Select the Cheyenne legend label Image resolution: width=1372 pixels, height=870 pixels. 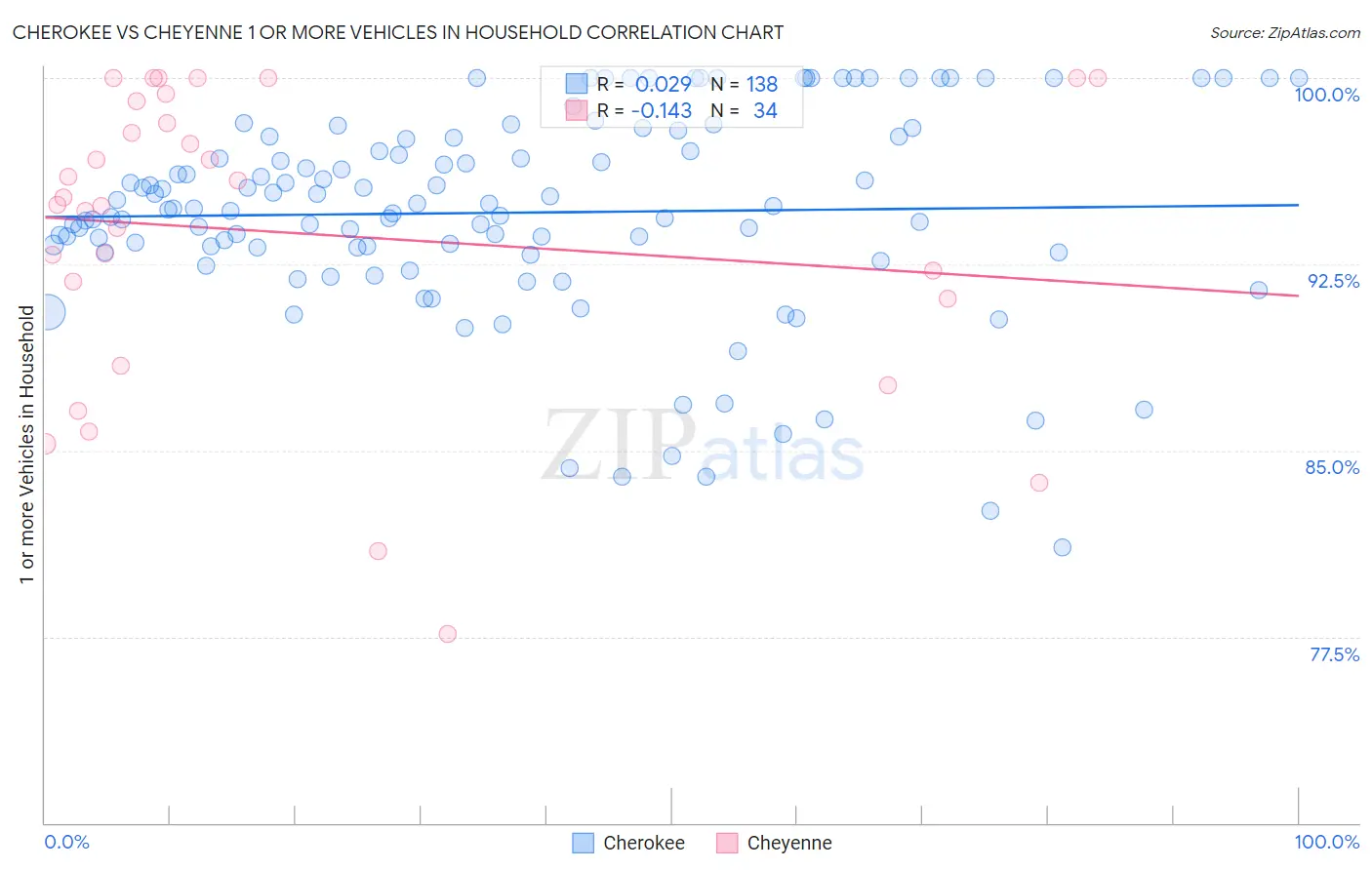[x=789, y=843]
